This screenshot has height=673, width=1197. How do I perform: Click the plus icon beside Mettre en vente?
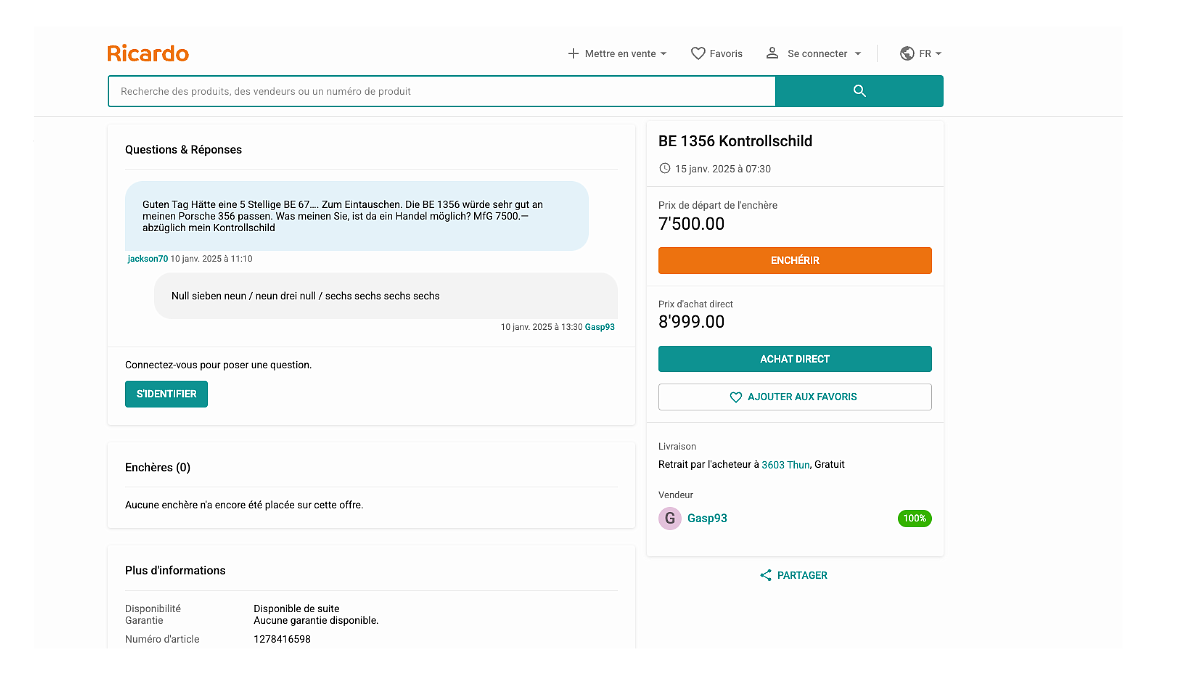pyautogui.click(x=573, y=54)
